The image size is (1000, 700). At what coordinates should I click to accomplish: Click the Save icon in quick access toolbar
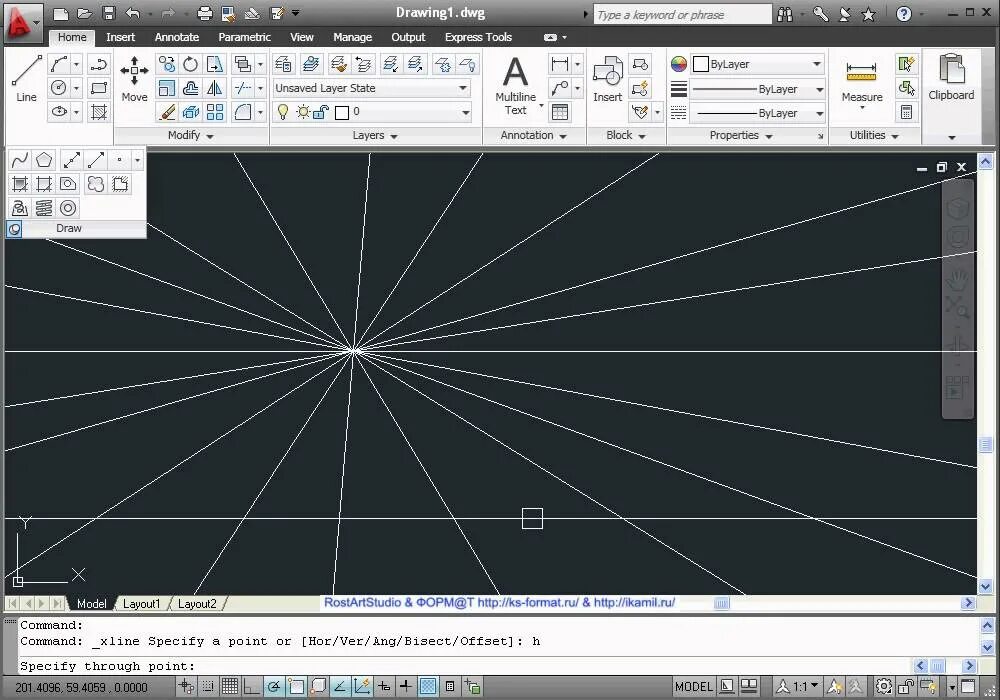(109, 13)
